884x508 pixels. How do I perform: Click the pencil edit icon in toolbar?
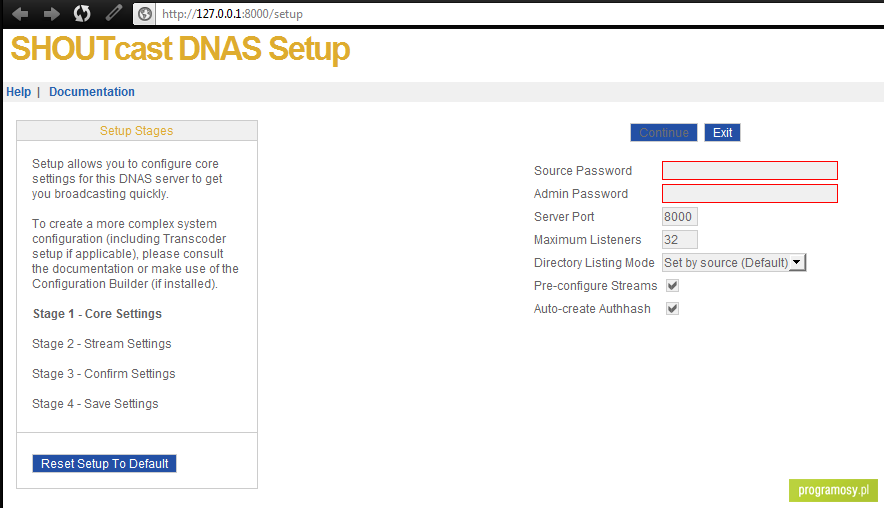pos(114,12)
